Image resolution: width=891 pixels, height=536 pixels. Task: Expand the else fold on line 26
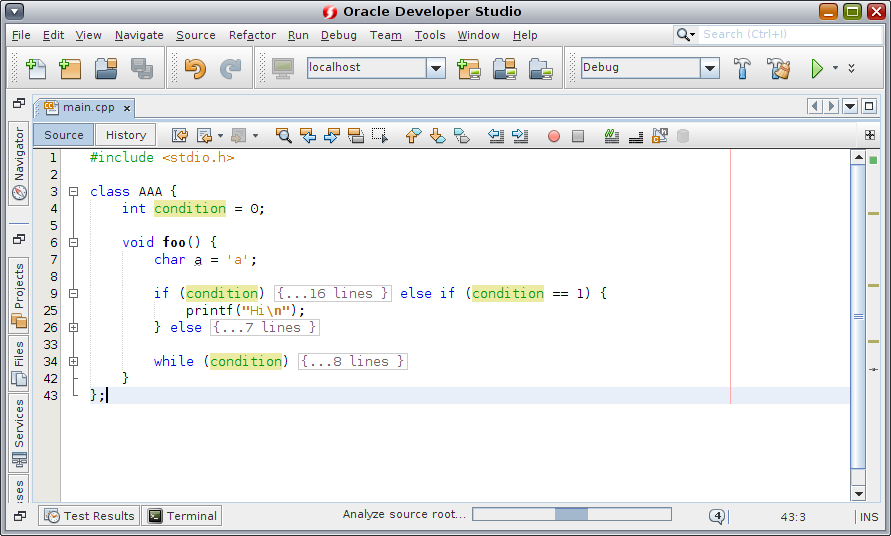73,328
